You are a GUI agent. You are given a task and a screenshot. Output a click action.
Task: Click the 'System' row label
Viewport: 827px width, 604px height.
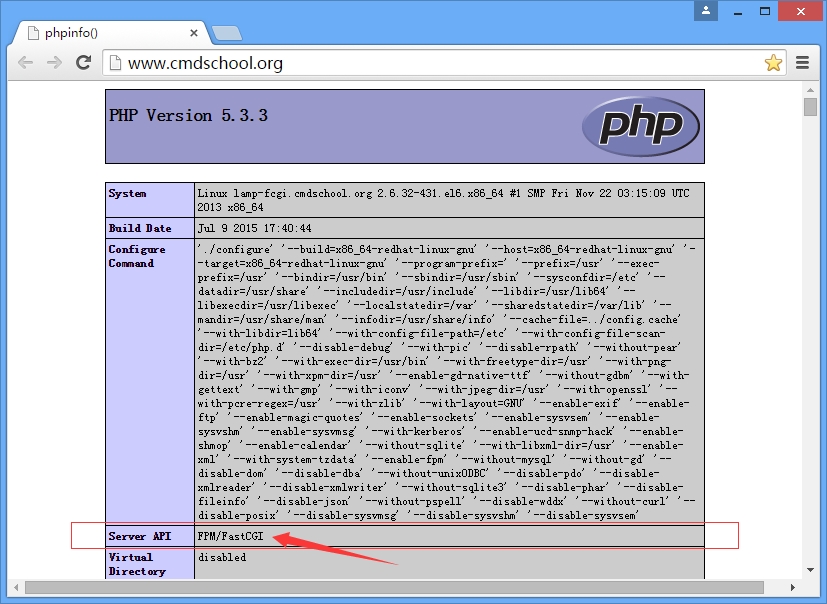click(x=127, y=193)
